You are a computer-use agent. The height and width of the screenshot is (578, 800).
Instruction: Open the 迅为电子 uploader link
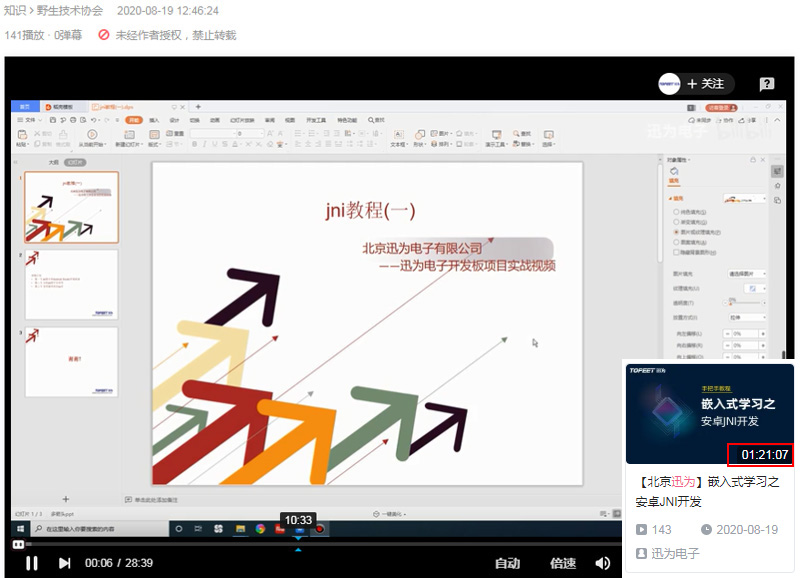[675, 554]
